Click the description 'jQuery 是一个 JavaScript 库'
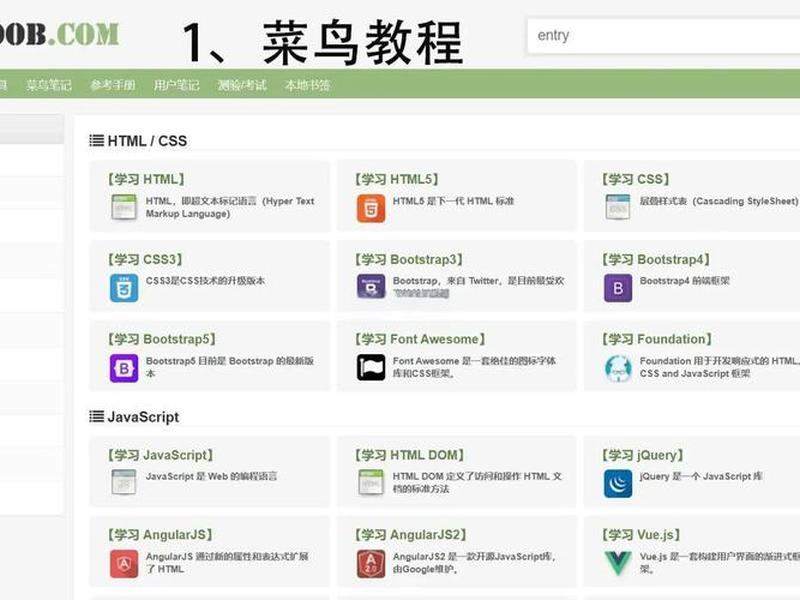 (701, 476)
